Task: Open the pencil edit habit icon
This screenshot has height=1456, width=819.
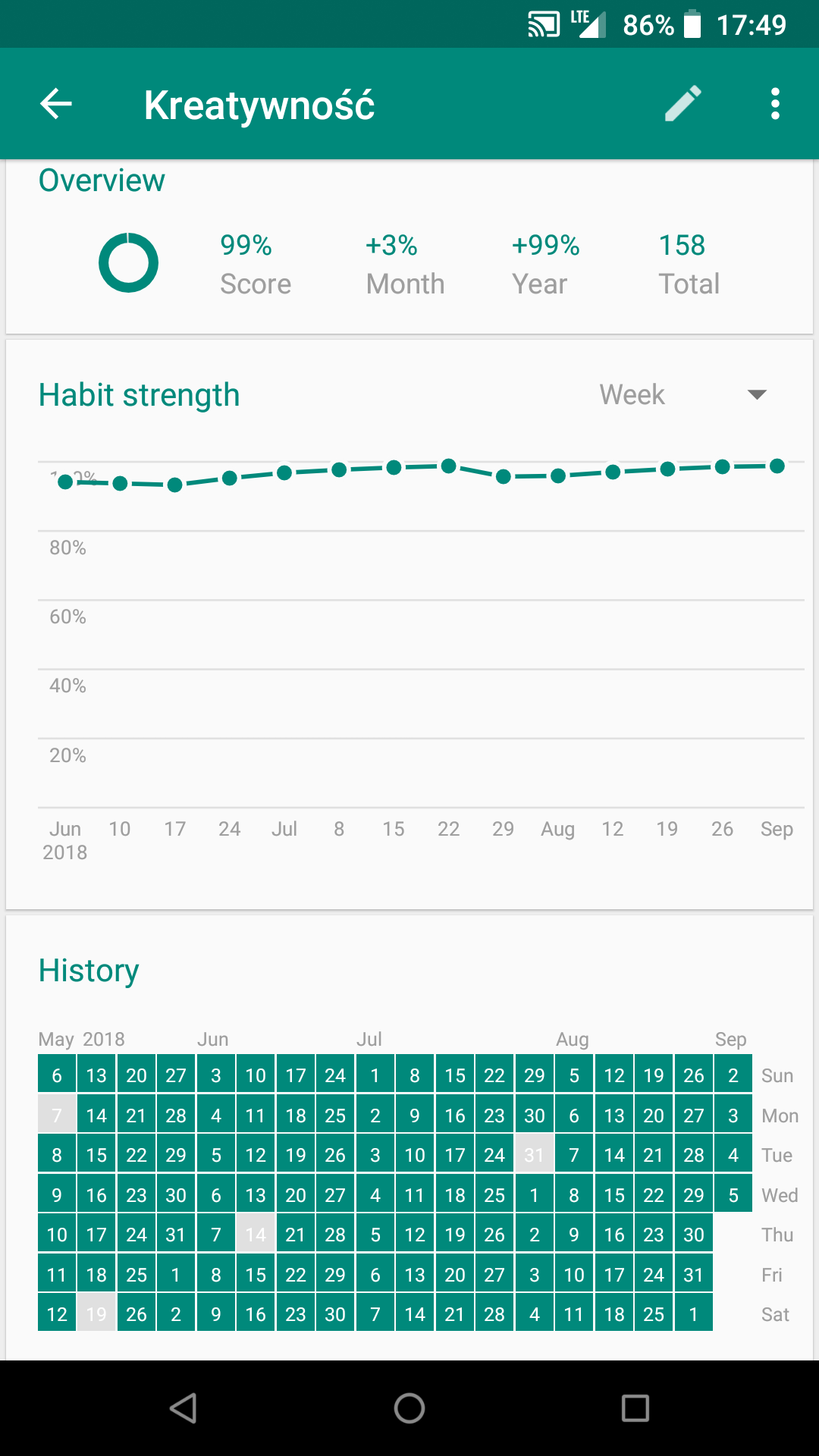Action: click(x=682, y=104)
